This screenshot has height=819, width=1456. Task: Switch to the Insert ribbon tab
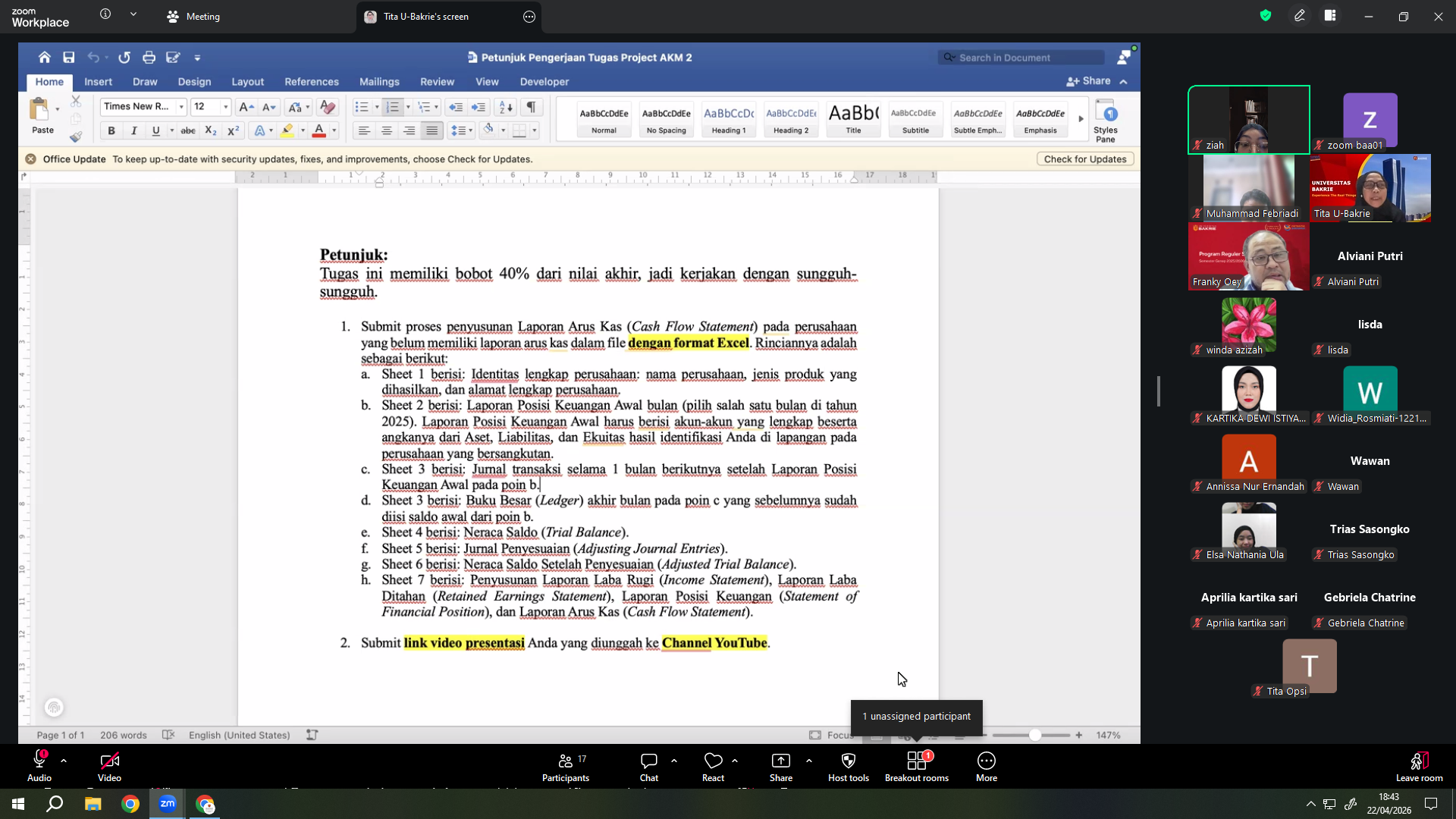tap(98, 82)
